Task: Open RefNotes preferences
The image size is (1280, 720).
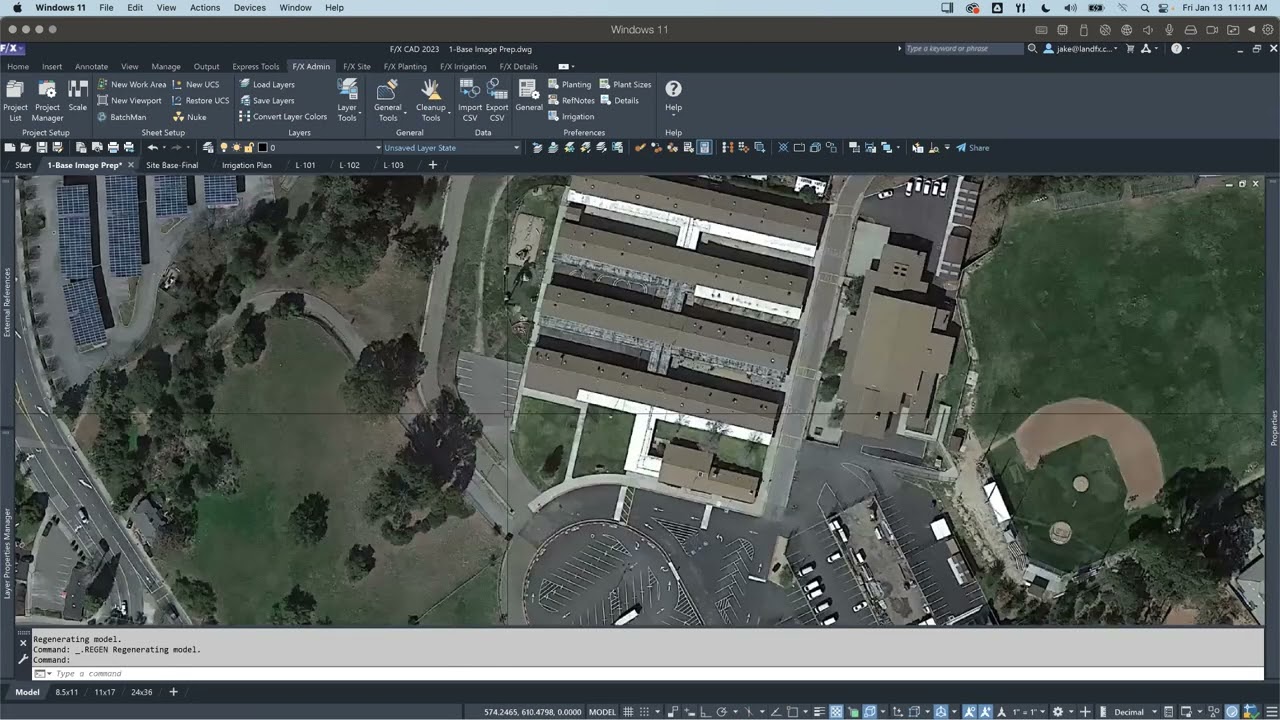Action: [x=572, y=101]
